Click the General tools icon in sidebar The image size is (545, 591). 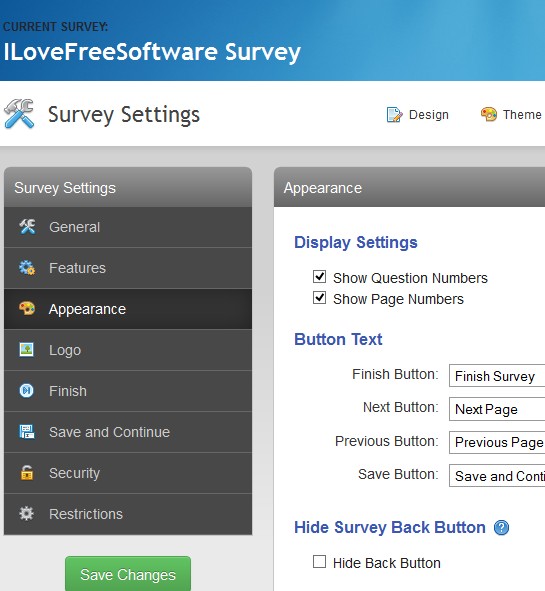(x=27, y=227)
